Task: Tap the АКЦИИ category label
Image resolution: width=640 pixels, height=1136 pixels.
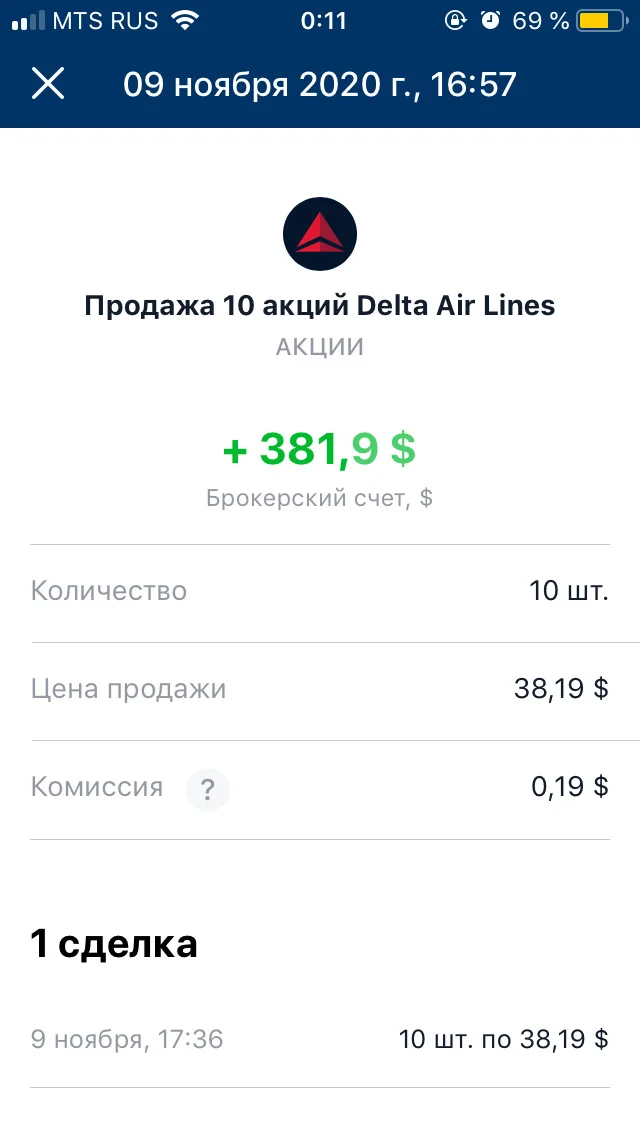Action: pyautogui.click(x=320, y=347)
